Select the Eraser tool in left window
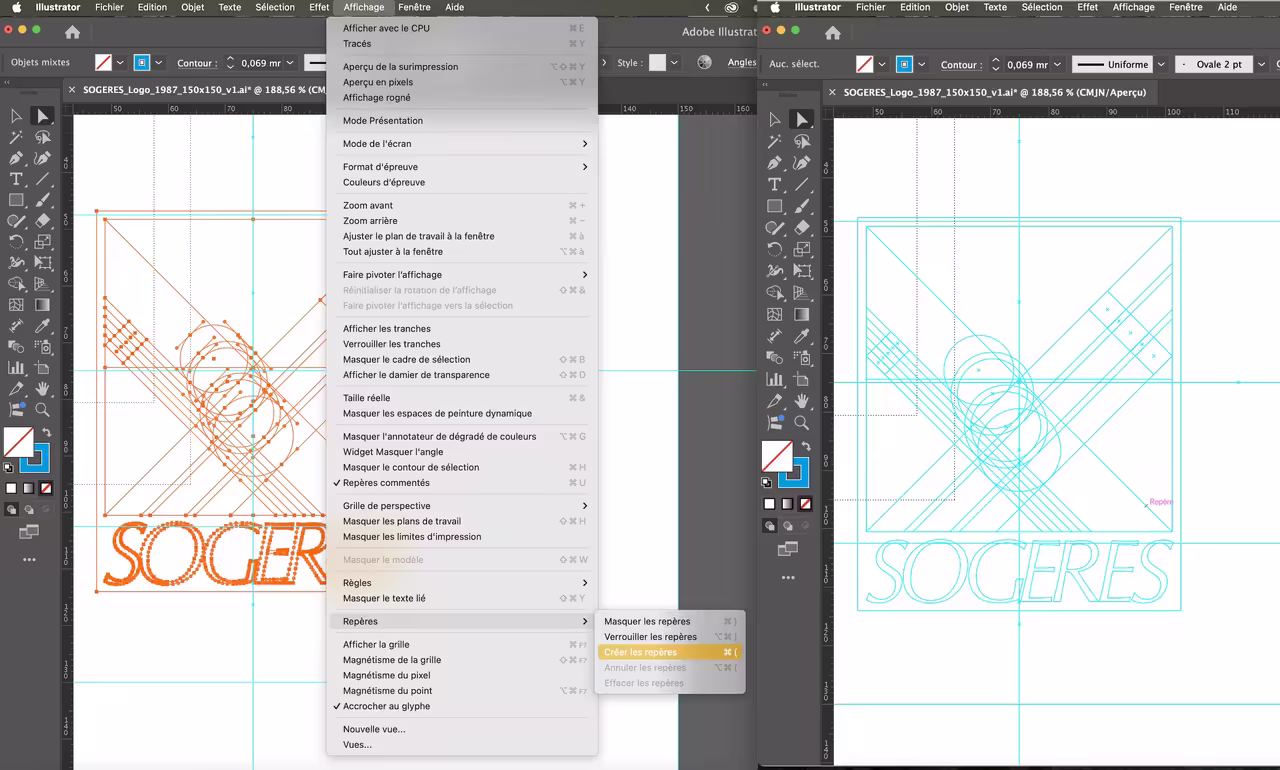The width and height of the screenshot is (1280, 770). [x=42, y=221]
